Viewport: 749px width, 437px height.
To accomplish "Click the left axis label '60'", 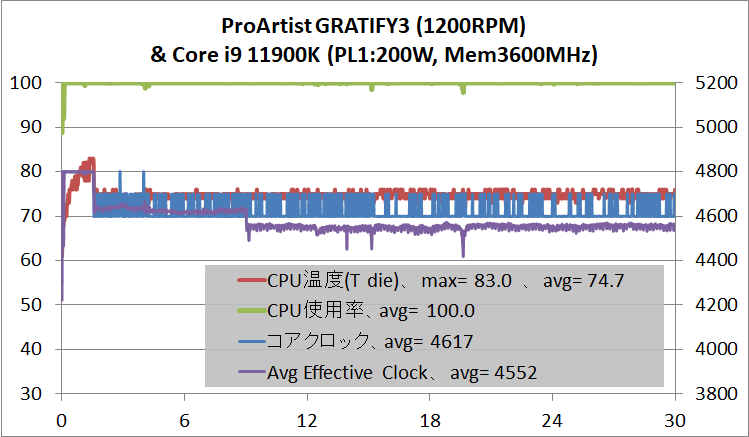I will (x=31, y=260).
